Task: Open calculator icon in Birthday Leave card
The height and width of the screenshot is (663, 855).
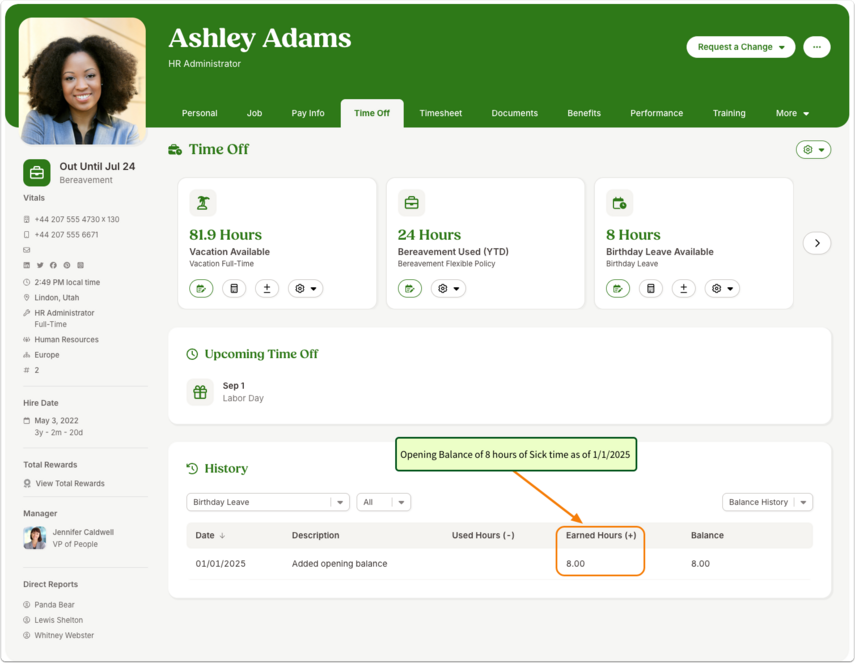Action: tap(651, 288)
